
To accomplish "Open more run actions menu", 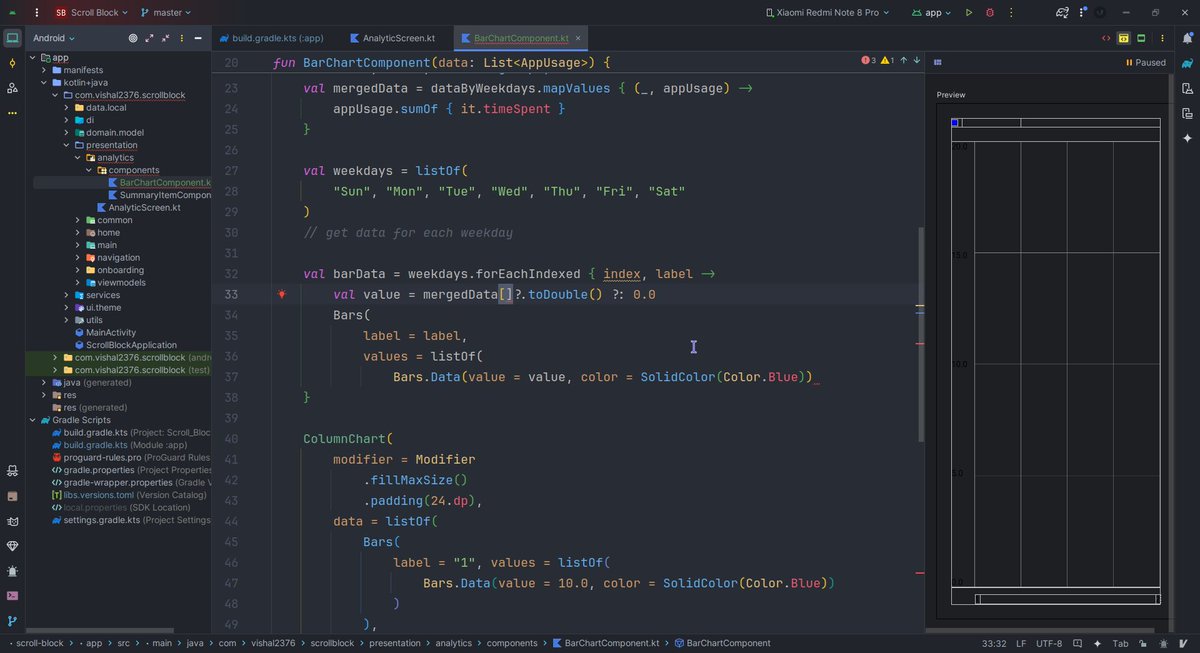I will pos(1012,13).
